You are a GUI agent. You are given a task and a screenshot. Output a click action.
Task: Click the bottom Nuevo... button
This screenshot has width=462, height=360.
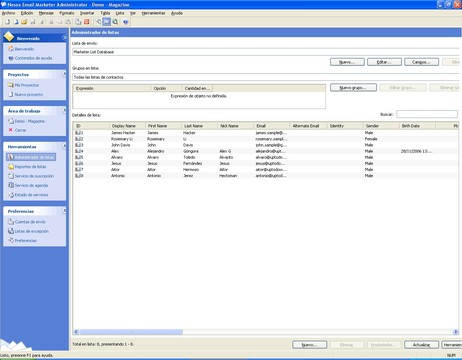(309, 345)
